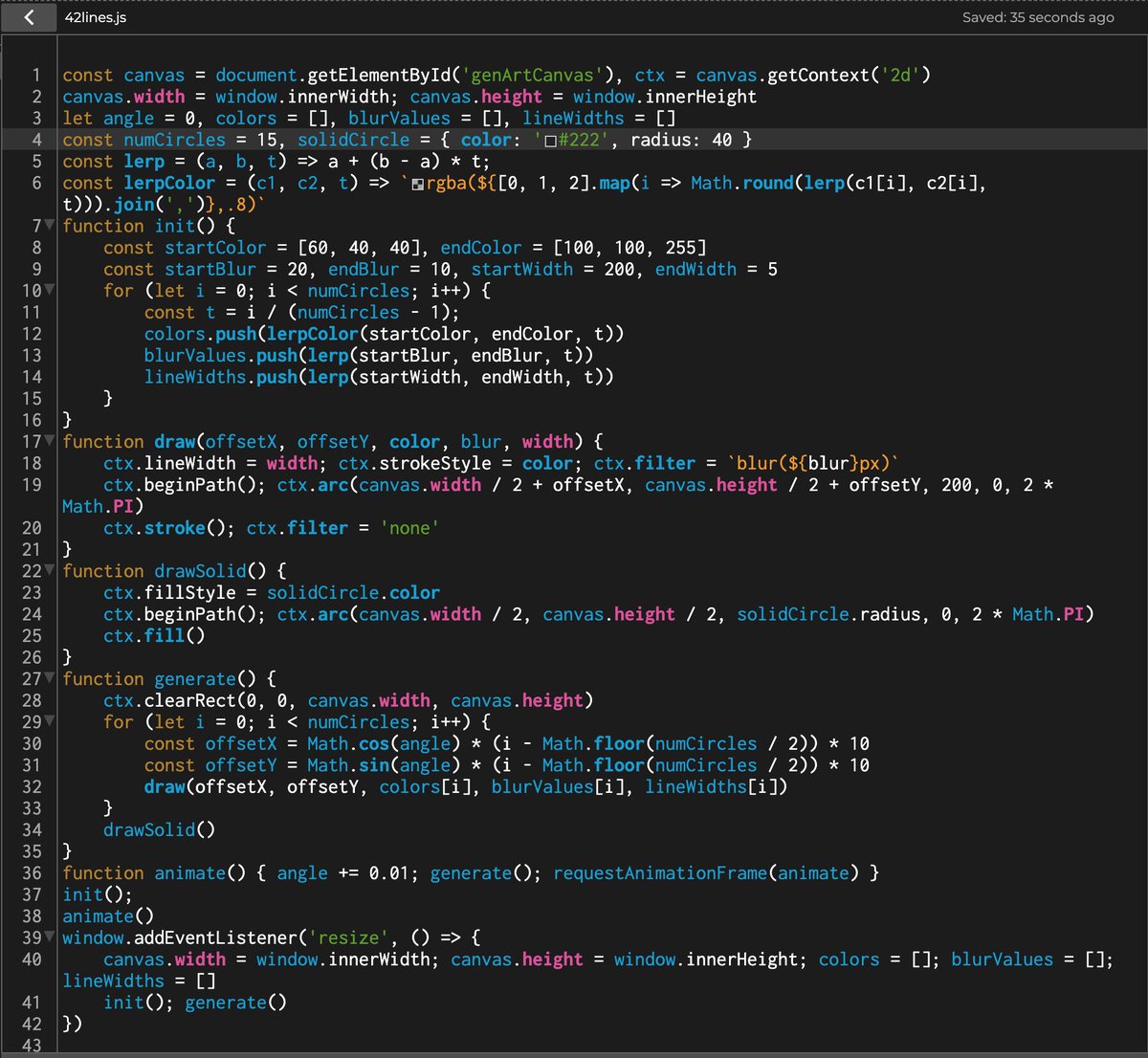Go back using the left chevron icon
This screenshot has height=1058, width=1148.
[29, 17]
